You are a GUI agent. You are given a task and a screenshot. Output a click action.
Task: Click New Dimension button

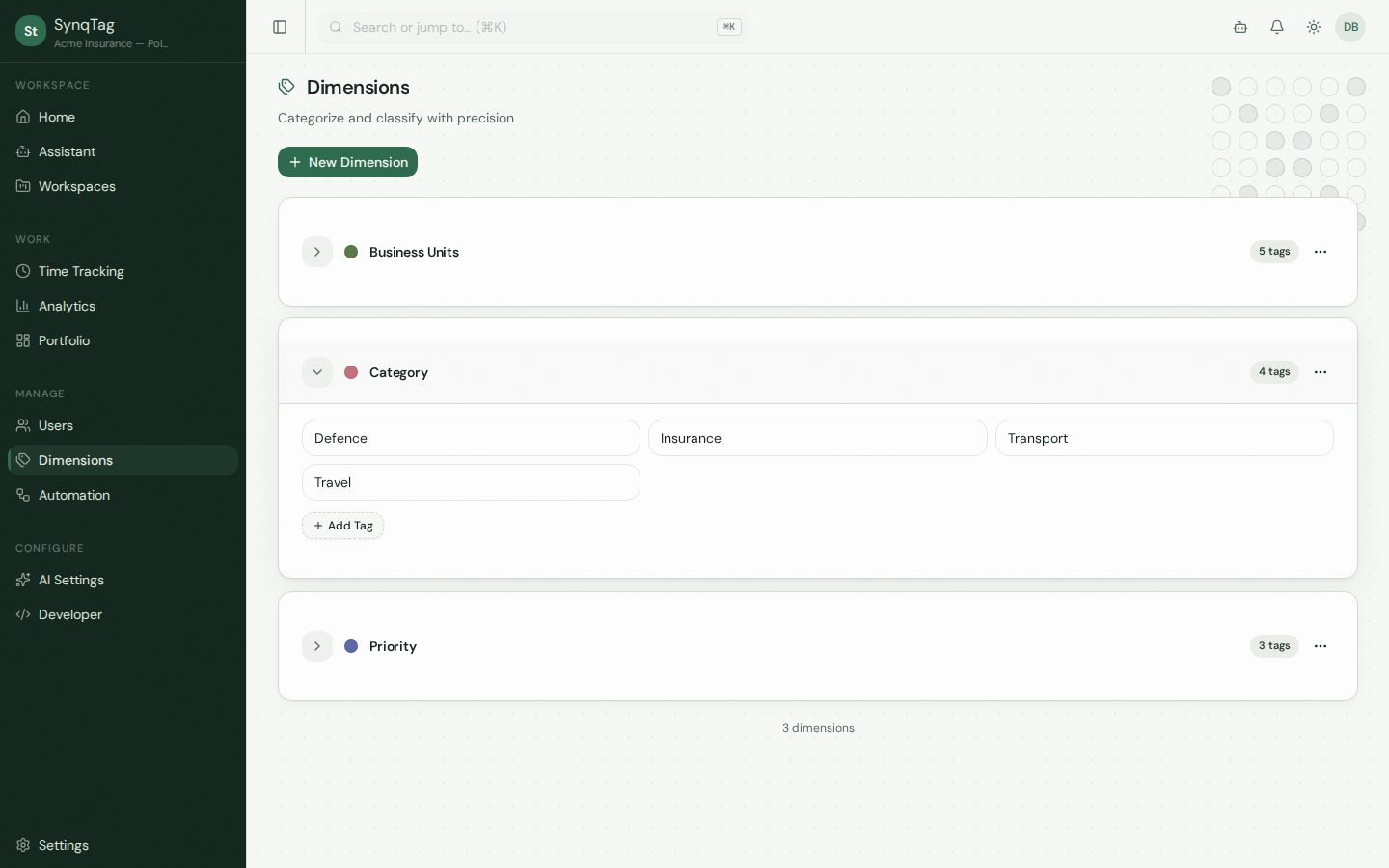click(347, 162)
